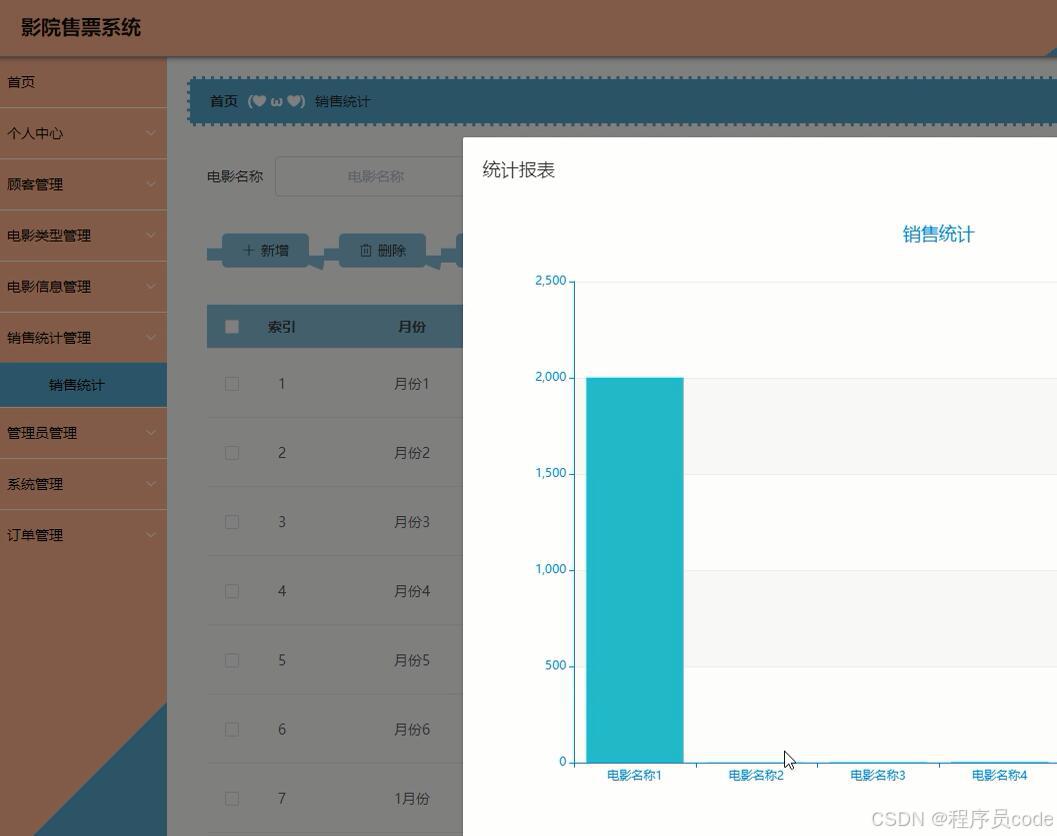Click the index 7 table cell
The height and width of the screenshot is (836, 1057).
pyautogui.click(x=282, y=799)
